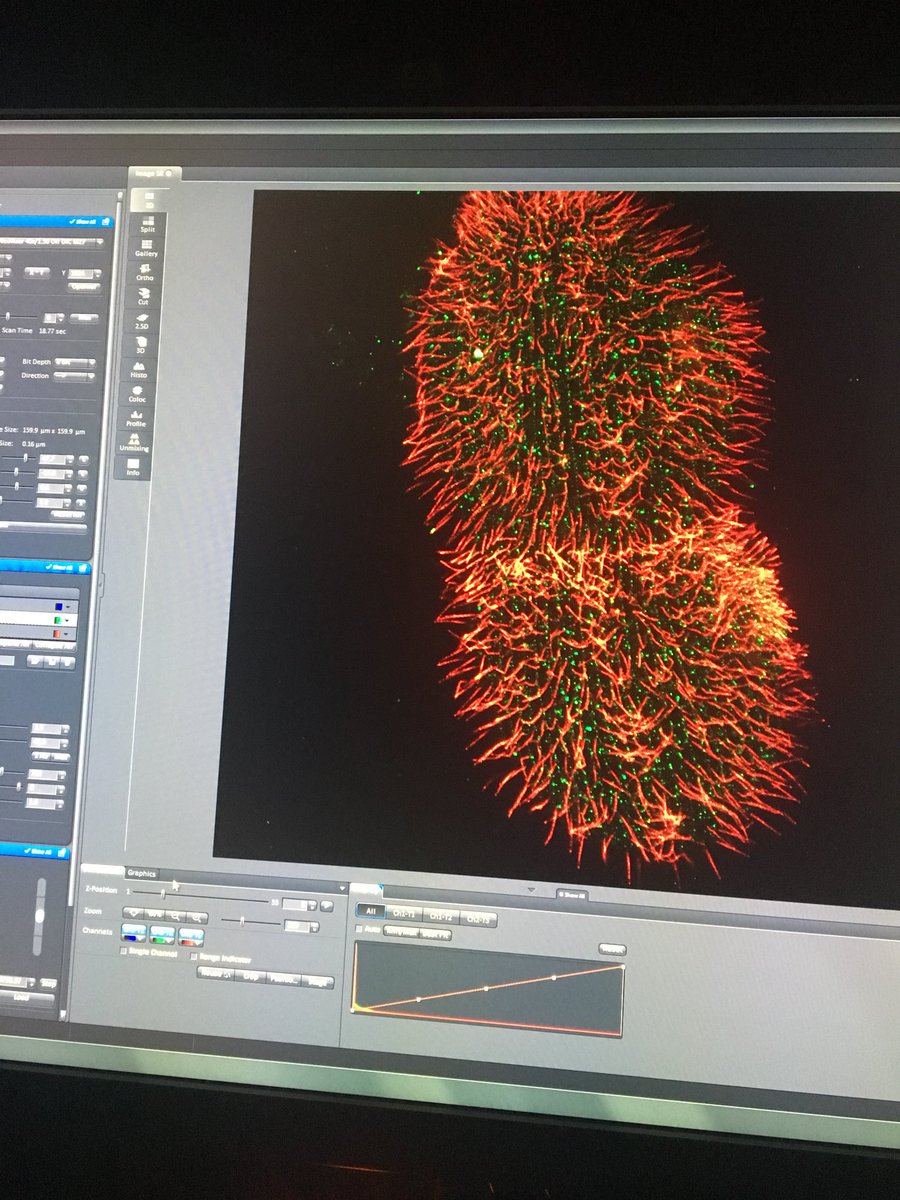Open the Cut view
Screen dimensions: 900x1200
143,297
